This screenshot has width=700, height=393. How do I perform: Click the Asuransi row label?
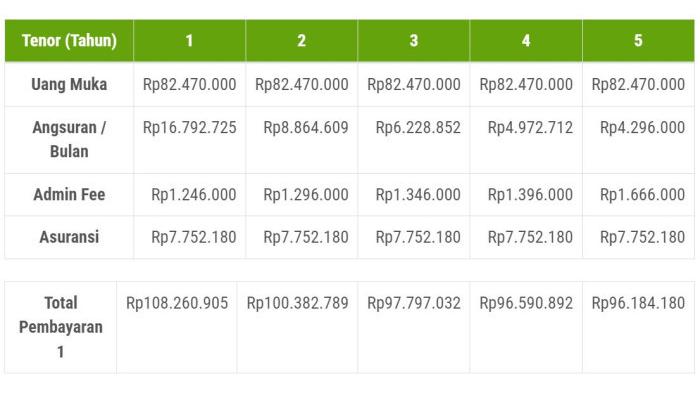[69, 237]
